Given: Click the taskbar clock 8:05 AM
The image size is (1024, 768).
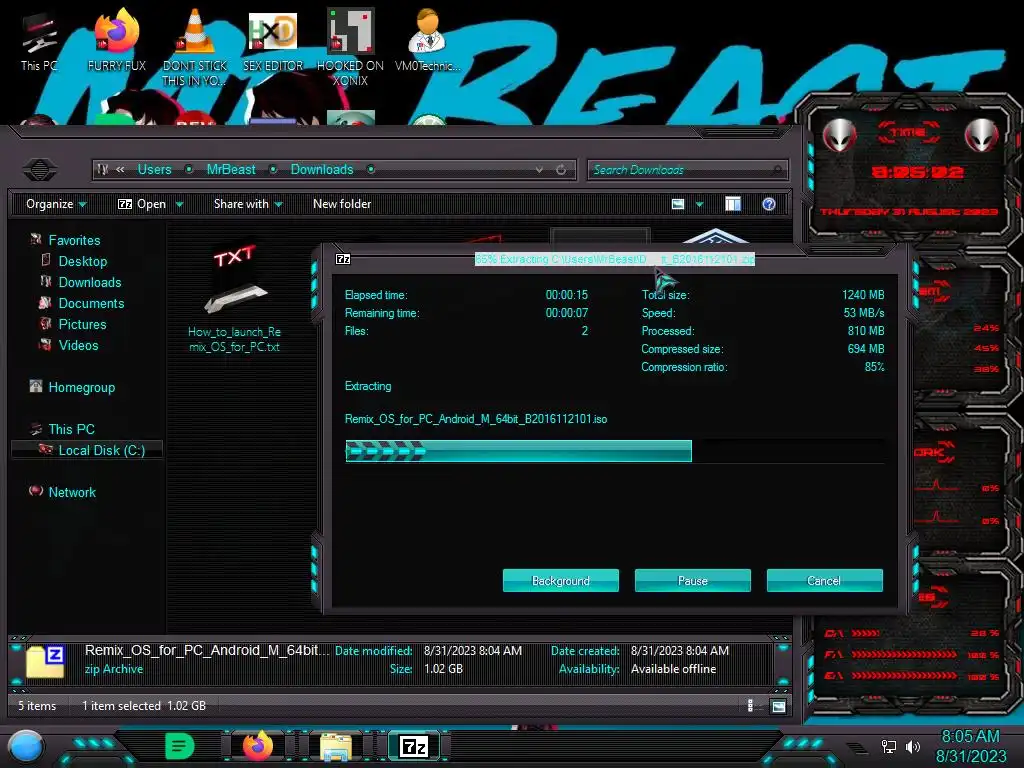Looking at the screenshot, I should [970, 746].
